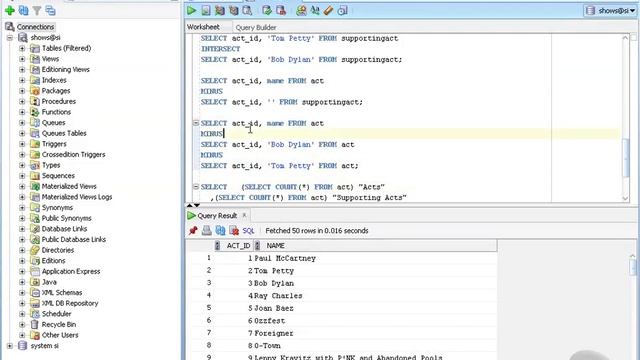Image resolution: width=640 pixels, height=360 pixels.
Task: Select Recycle Bin tree item
Action: [59, 324]
